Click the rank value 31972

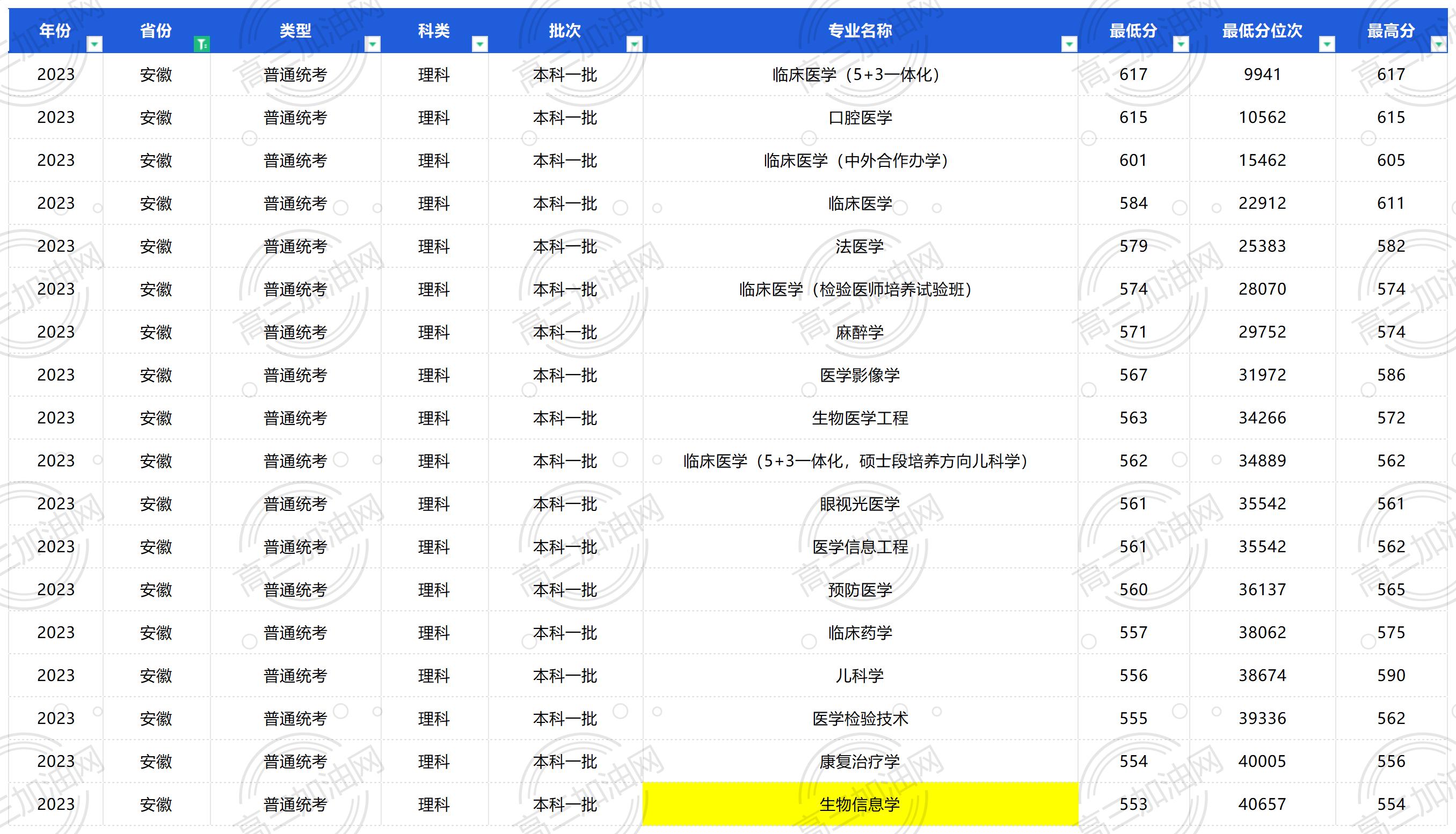click(1262, 375)
